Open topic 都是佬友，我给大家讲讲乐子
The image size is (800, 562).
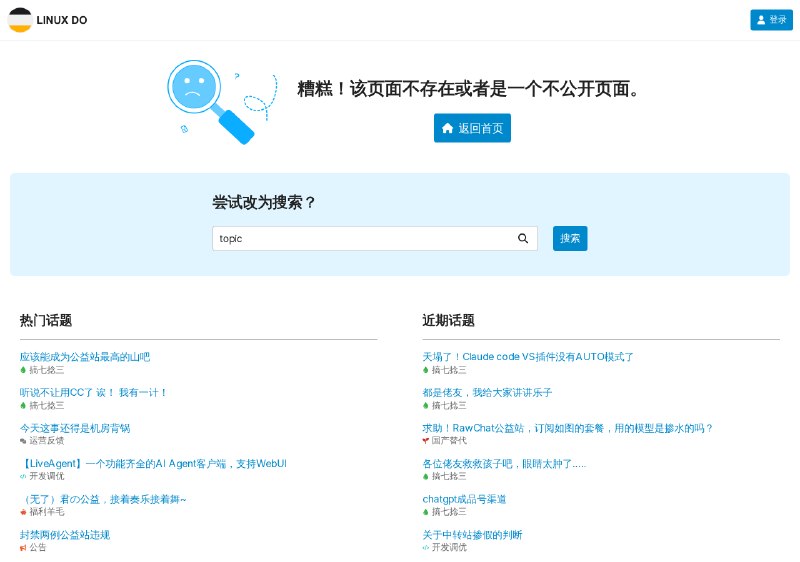click(487, 392)
